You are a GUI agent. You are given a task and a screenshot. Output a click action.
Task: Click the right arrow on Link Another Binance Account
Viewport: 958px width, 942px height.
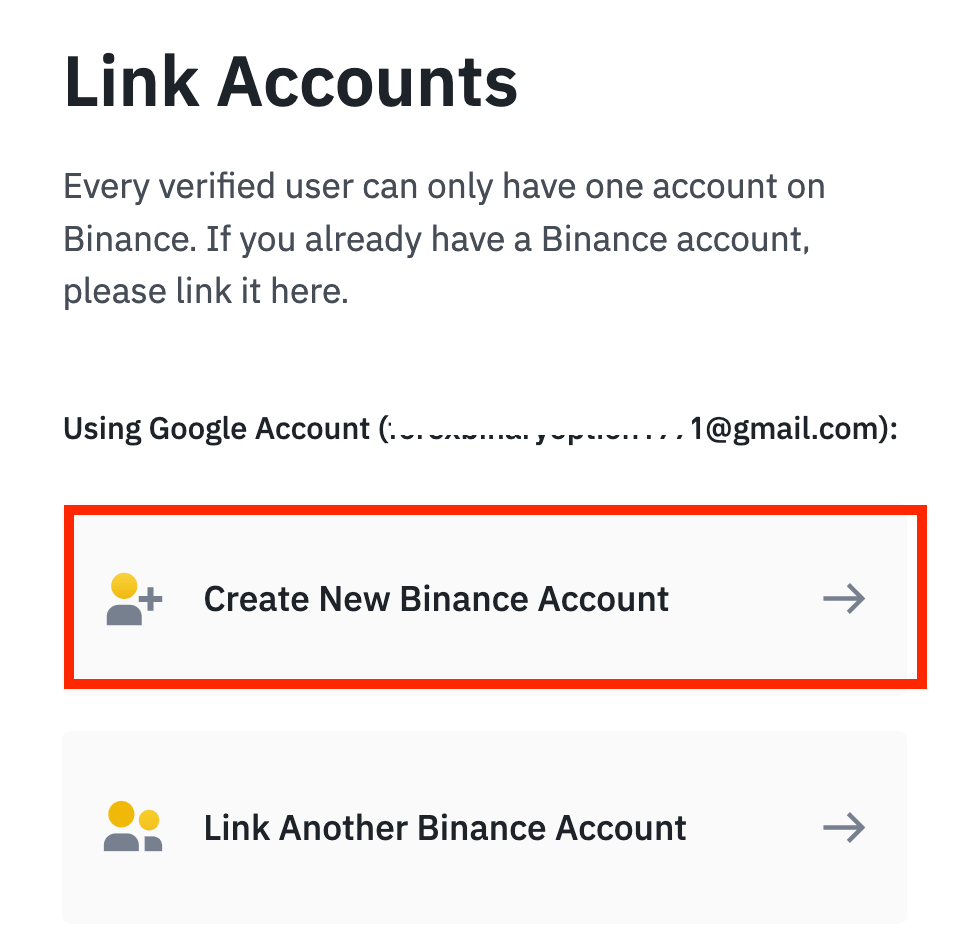[x=843, y=827]
